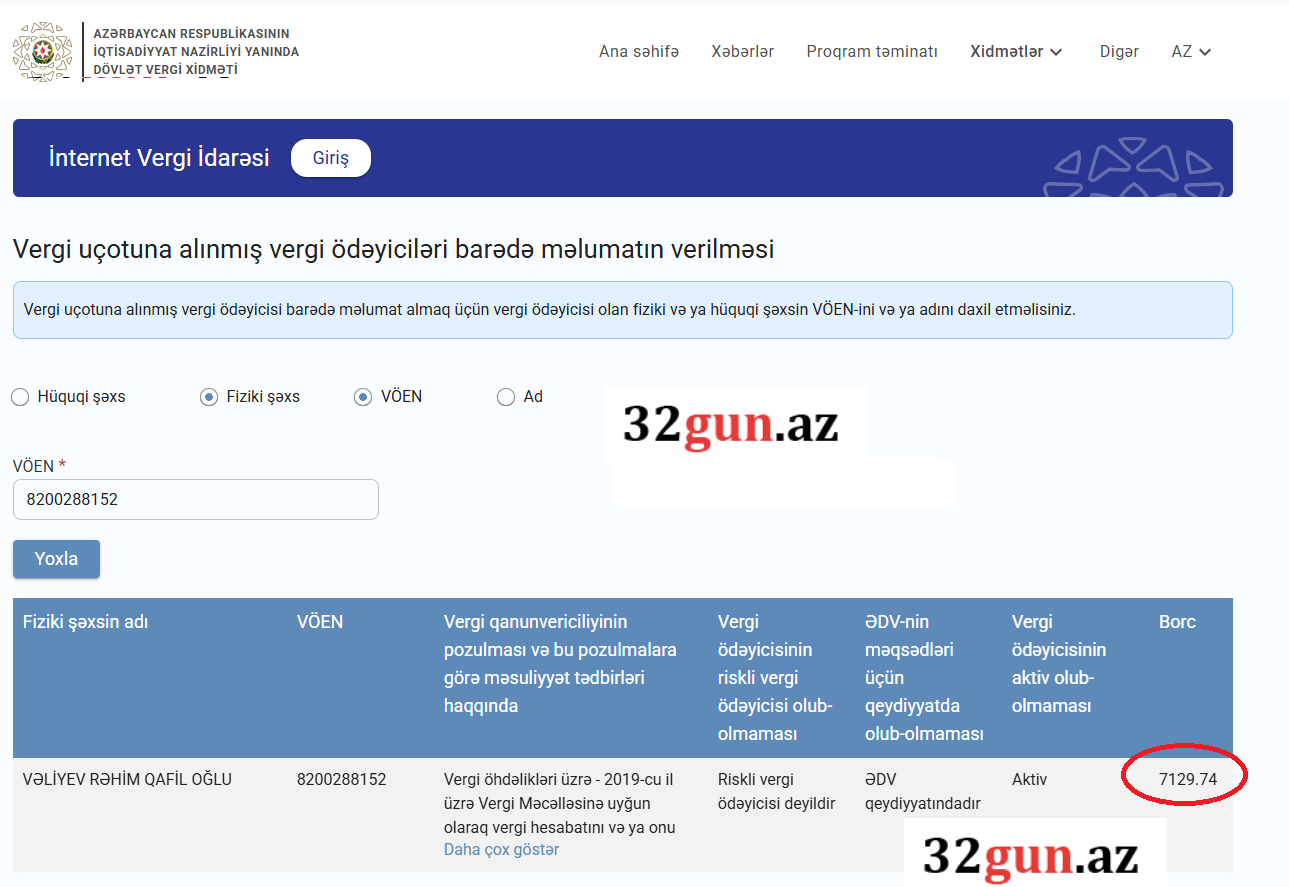Go to Proqram təminatı page
Screen dimensions: 1289x887
pyautogui.click(x=872, y=52)
